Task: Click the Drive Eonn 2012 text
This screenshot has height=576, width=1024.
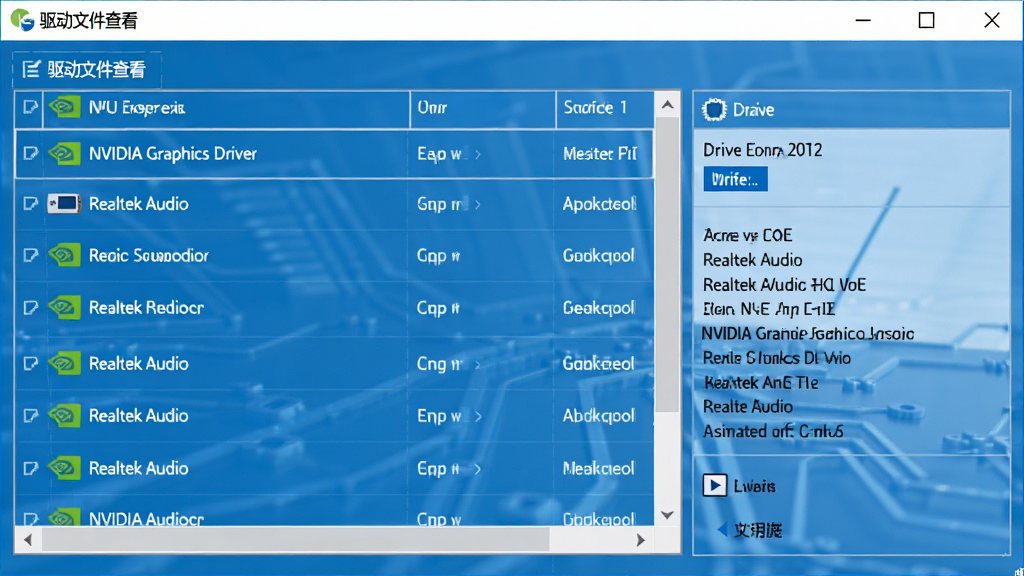Action: pyautogui.click(x=762, y=150)
